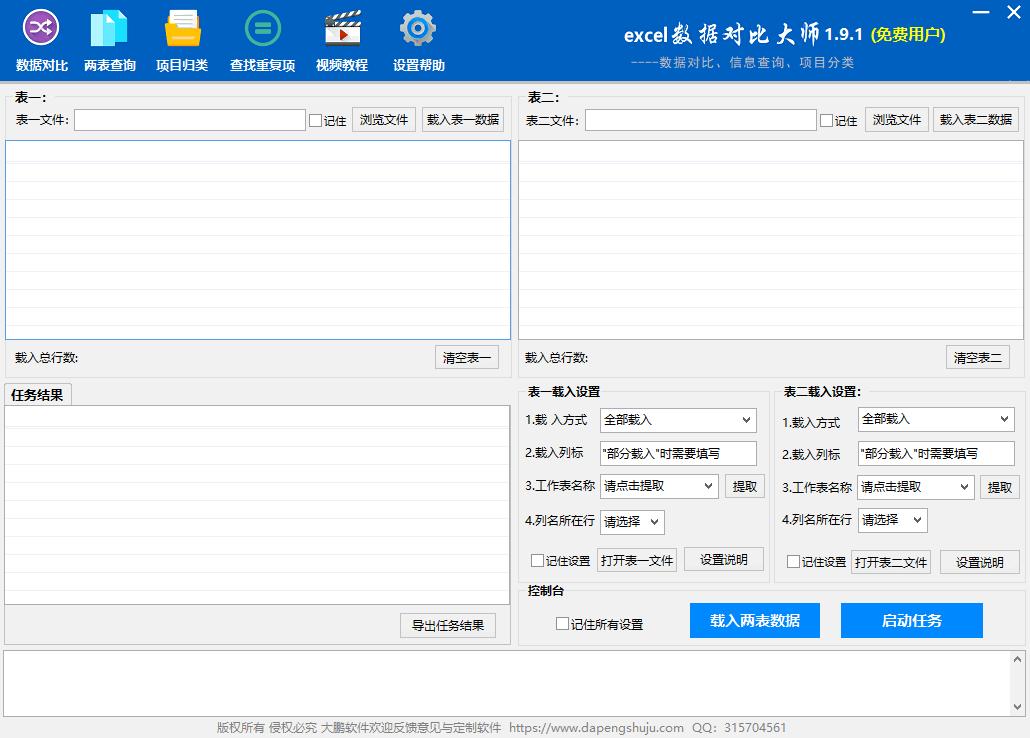Viewport: 1030px width, 738px height.
Task: Check 记住所有设置 in 控制台
Action: tap(562, 624)
